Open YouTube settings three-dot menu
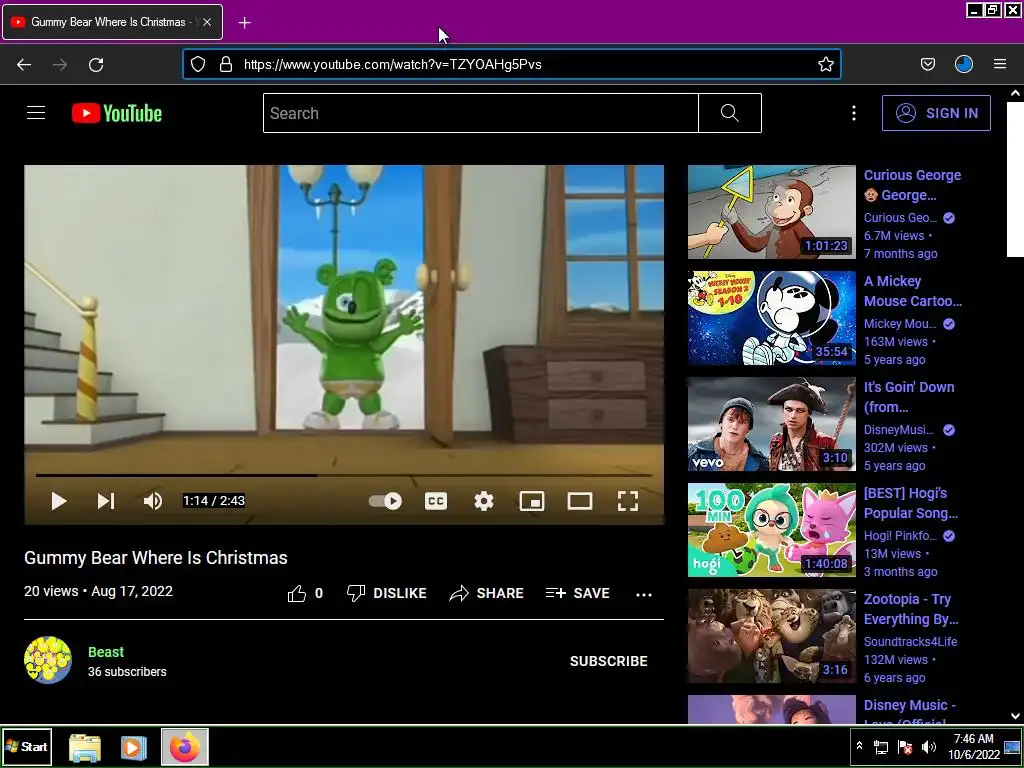The image size is (1024, 768). pos(854,113)
